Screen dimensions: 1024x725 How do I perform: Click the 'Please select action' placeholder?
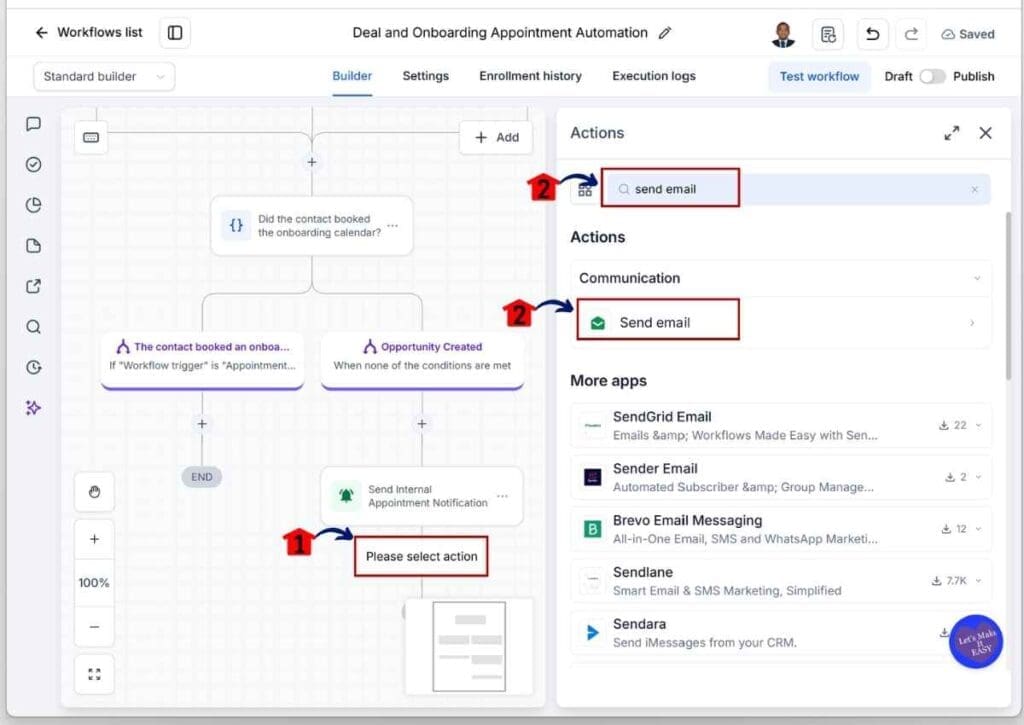coord(421,556)
